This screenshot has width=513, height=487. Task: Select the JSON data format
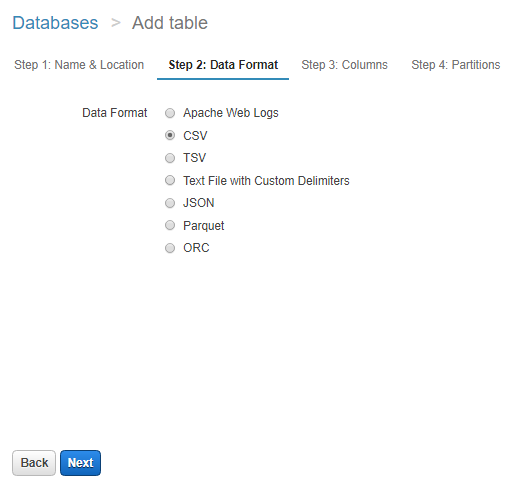(170, 203)
